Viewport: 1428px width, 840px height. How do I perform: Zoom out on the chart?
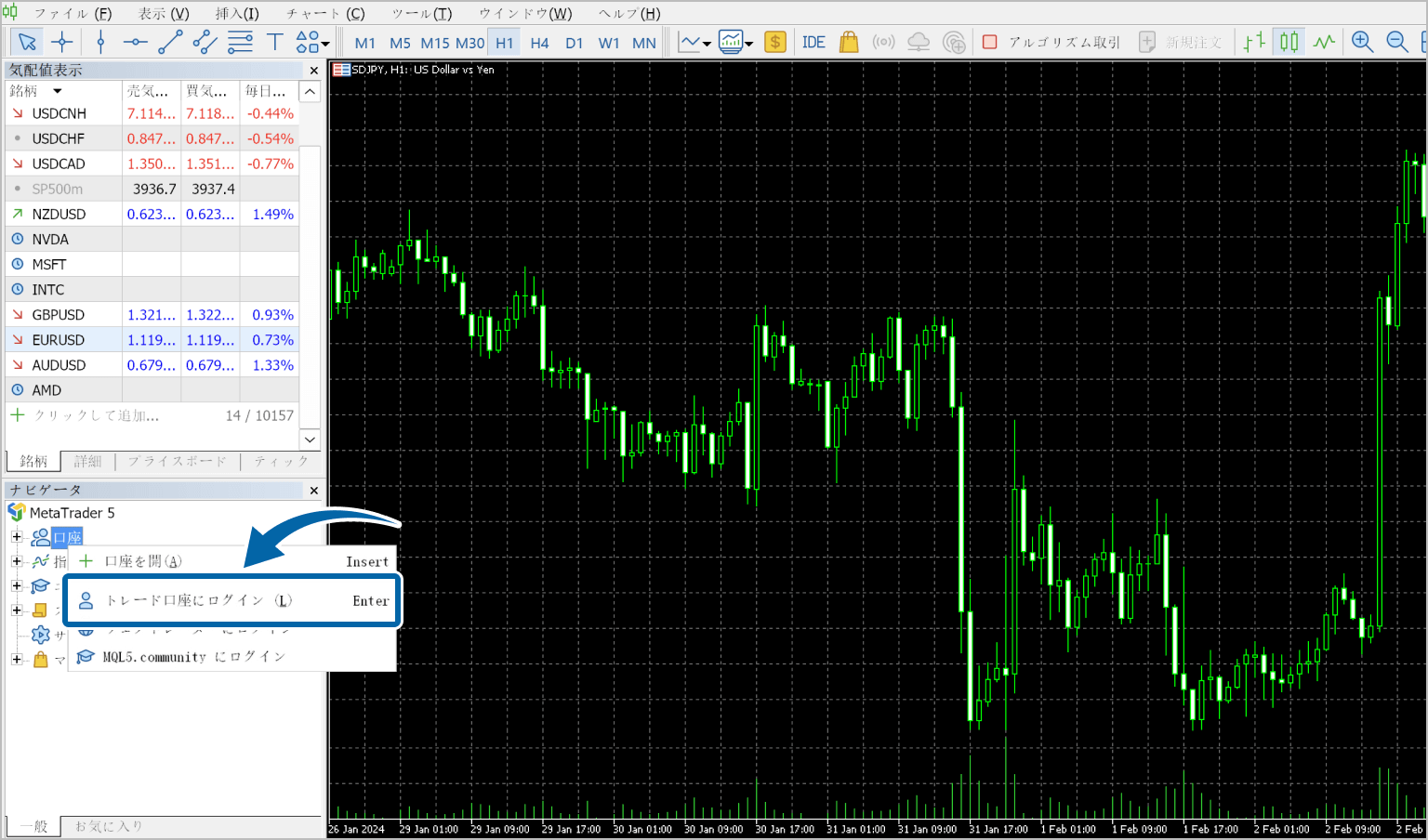[x=1396, y=42]
